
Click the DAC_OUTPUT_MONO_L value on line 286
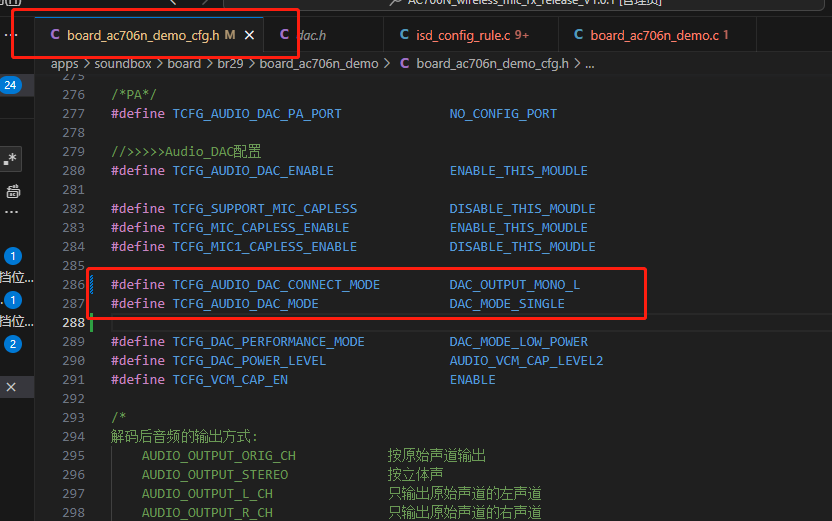tap(514, 285)
